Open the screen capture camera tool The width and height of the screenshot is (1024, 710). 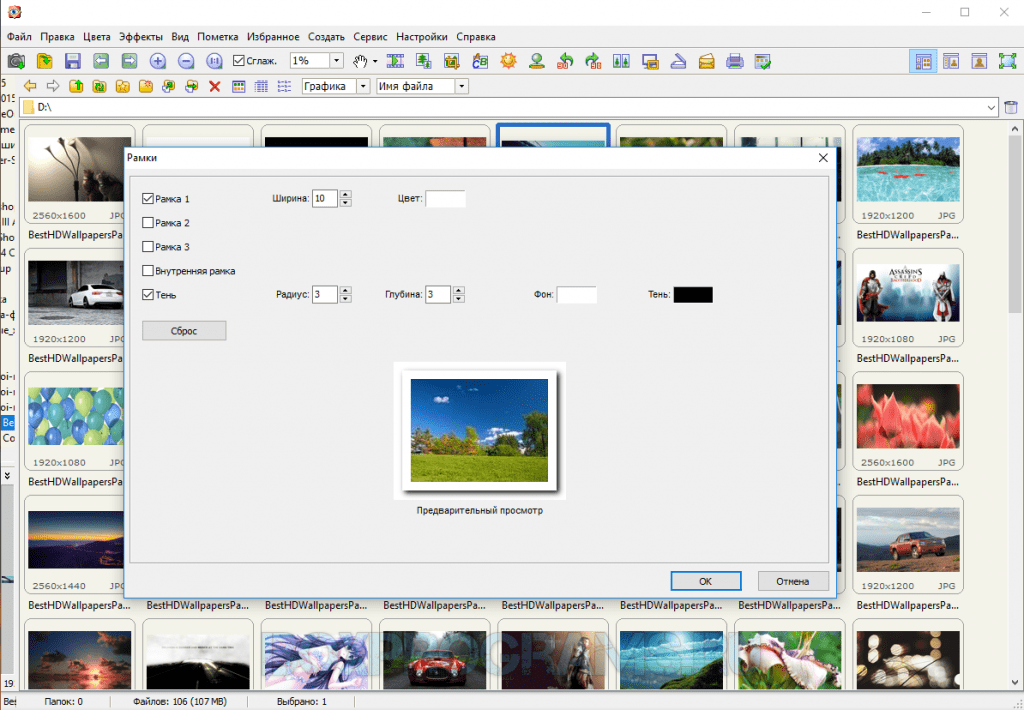pyautogui.click(x=16, y=61)
